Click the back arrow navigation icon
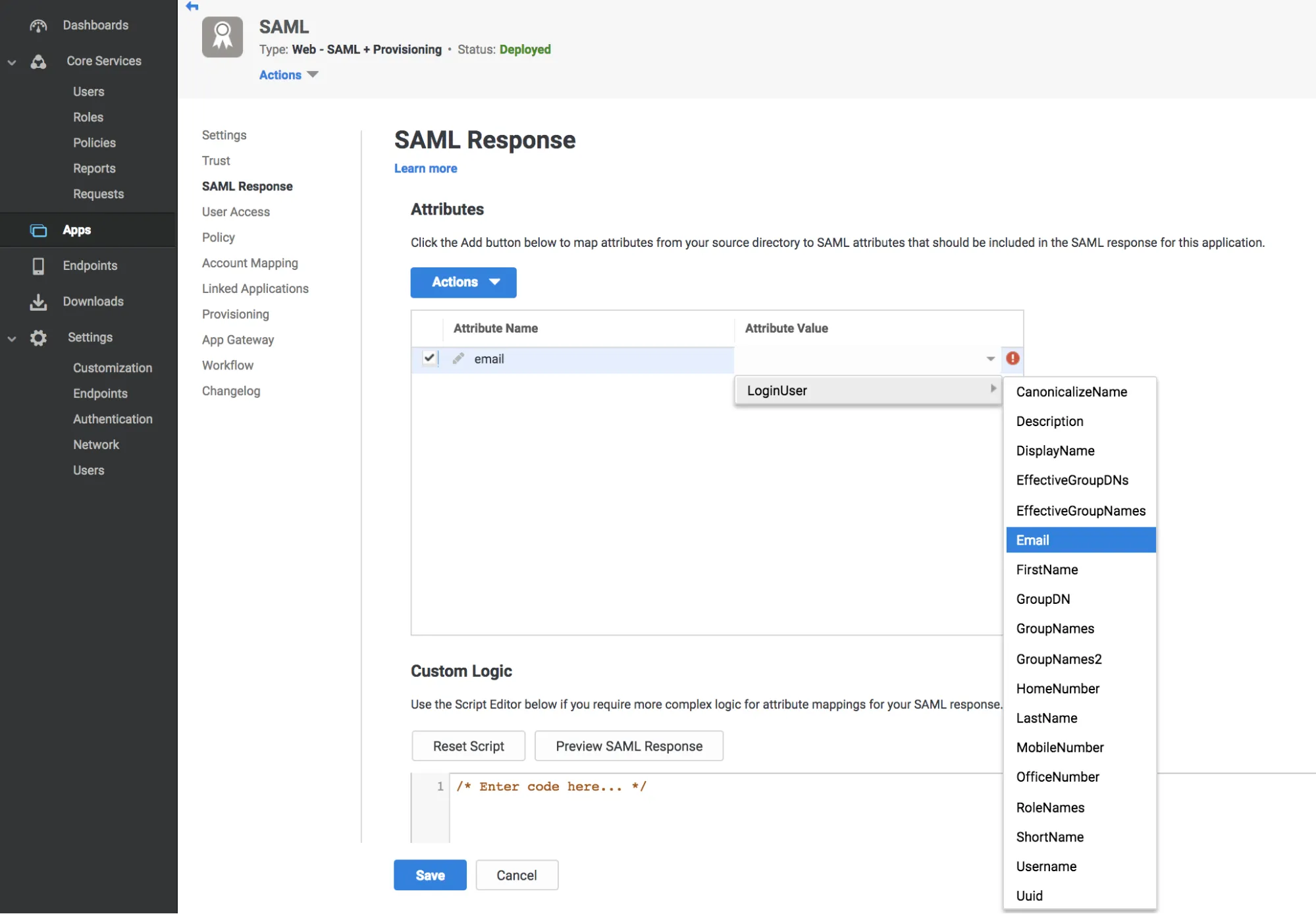This screenshot has width=1316, height=914. (x=192, y=6)
